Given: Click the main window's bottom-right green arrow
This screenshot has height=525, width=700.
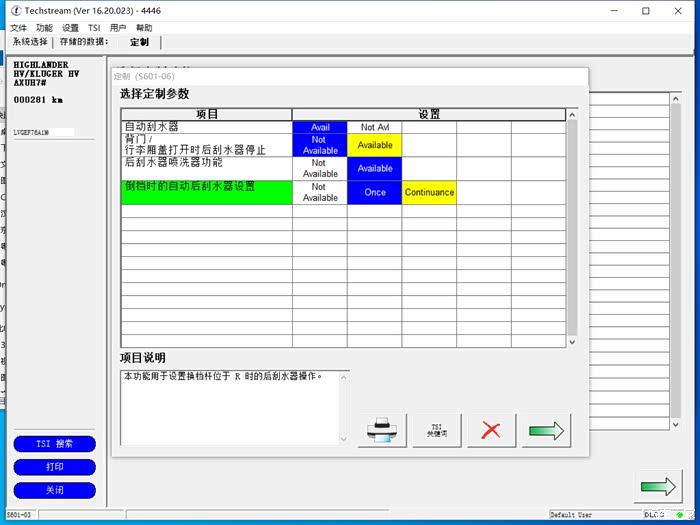Looking at the screenshot, I should pyautogui.click(x=657, y=486).
